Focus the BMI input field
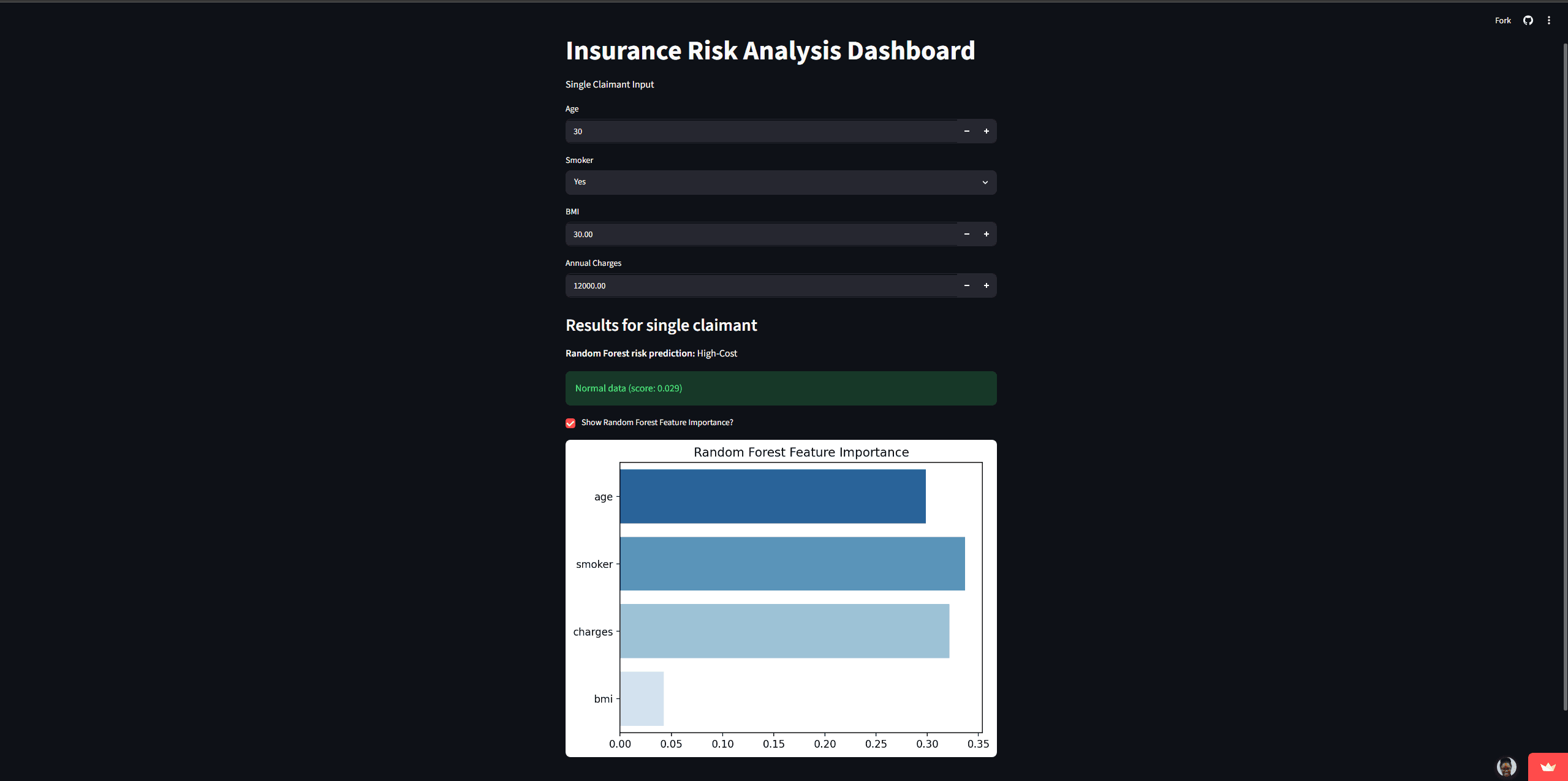This screenshot has height=781, width=1568. (761, 234)
